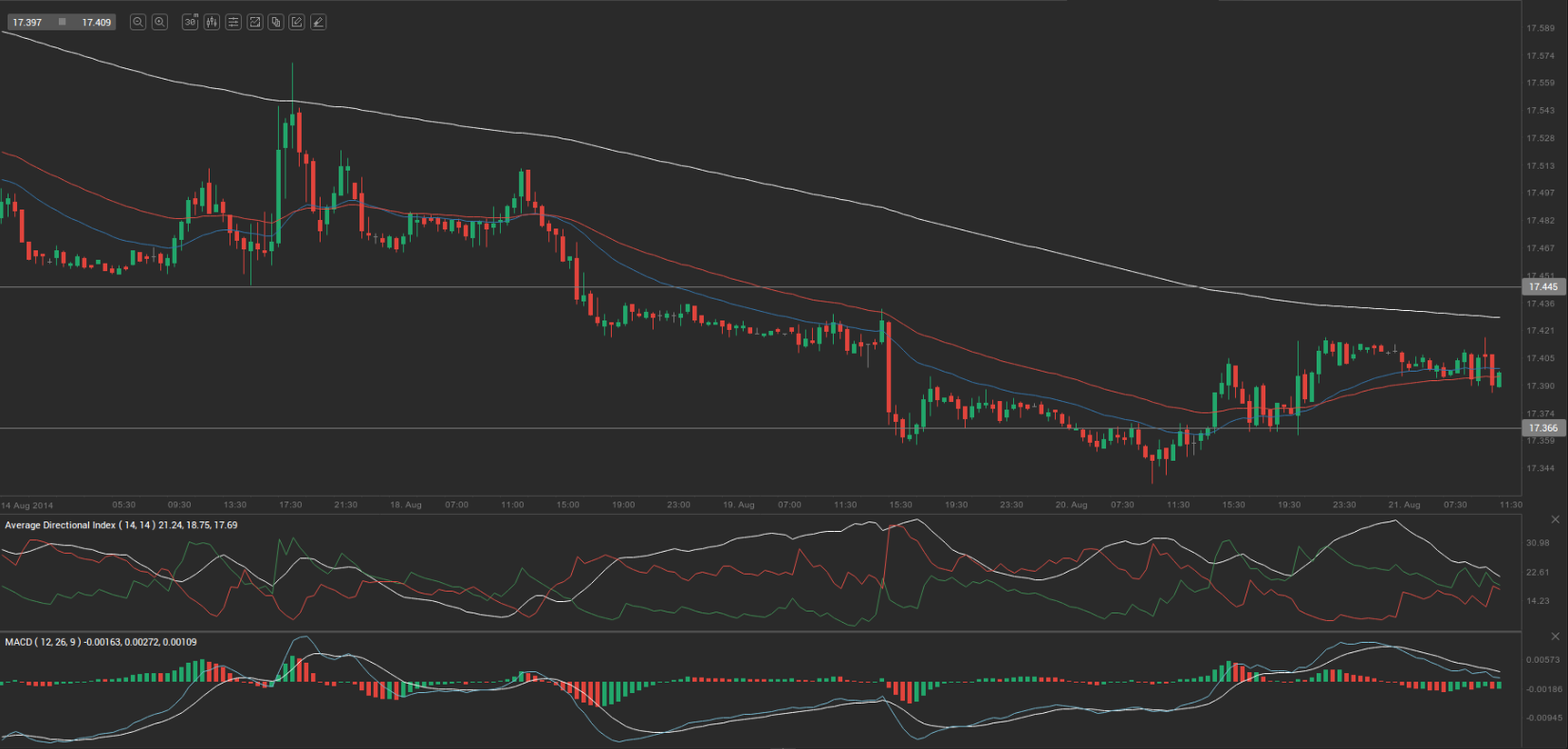Open the edit drawing tools icon

[297, 22]
